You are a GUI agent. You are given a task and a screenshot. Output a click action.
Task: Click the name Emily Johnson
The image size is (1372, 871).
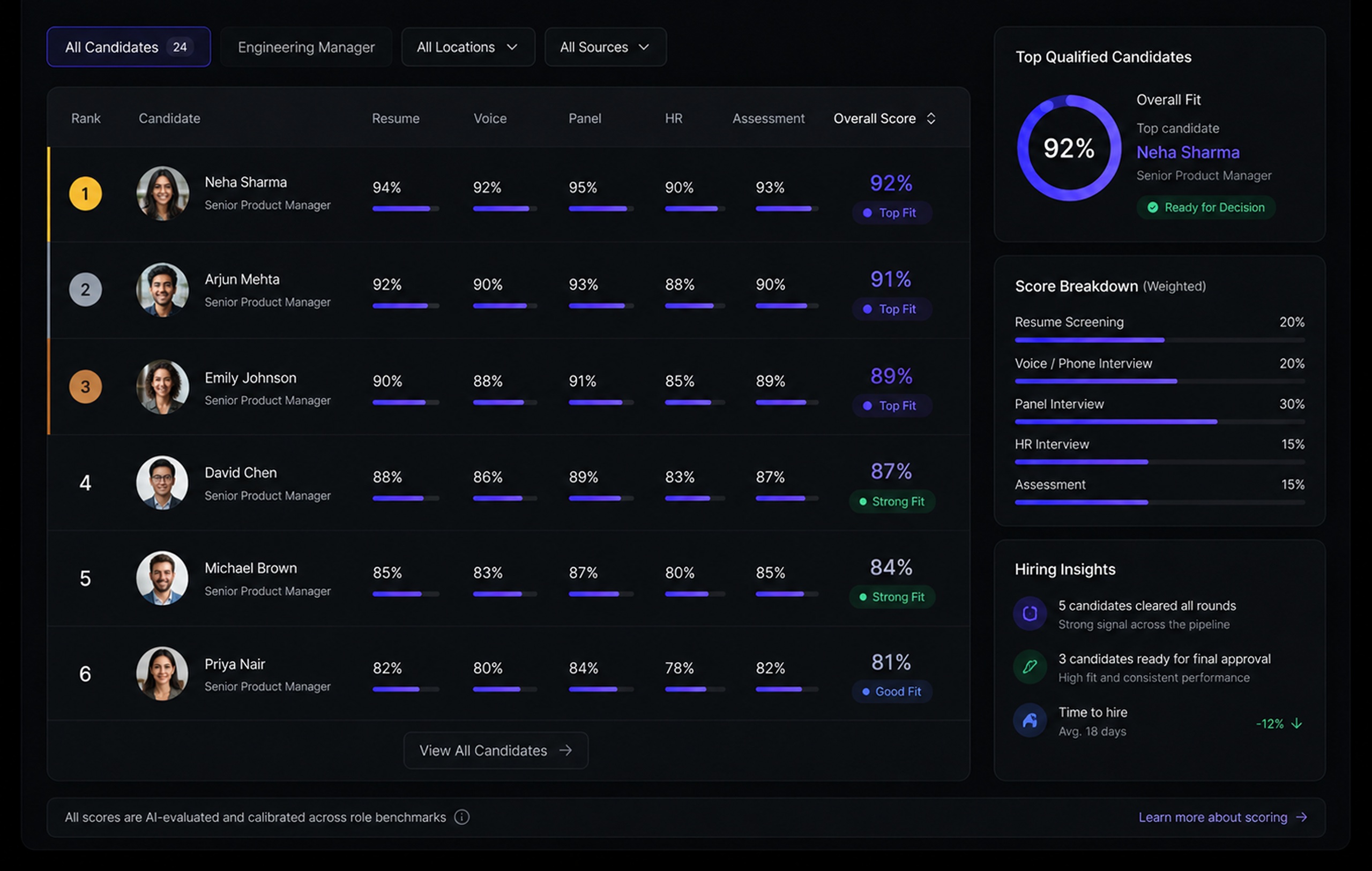tap(251, 378)
